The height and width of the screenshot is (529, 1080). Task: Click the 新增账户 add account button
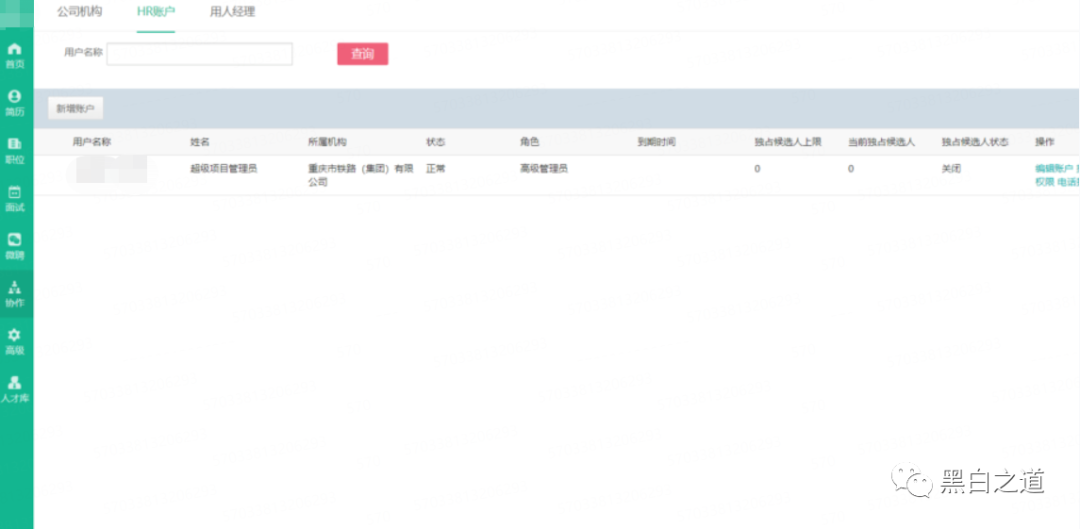[x=76, y=108]
